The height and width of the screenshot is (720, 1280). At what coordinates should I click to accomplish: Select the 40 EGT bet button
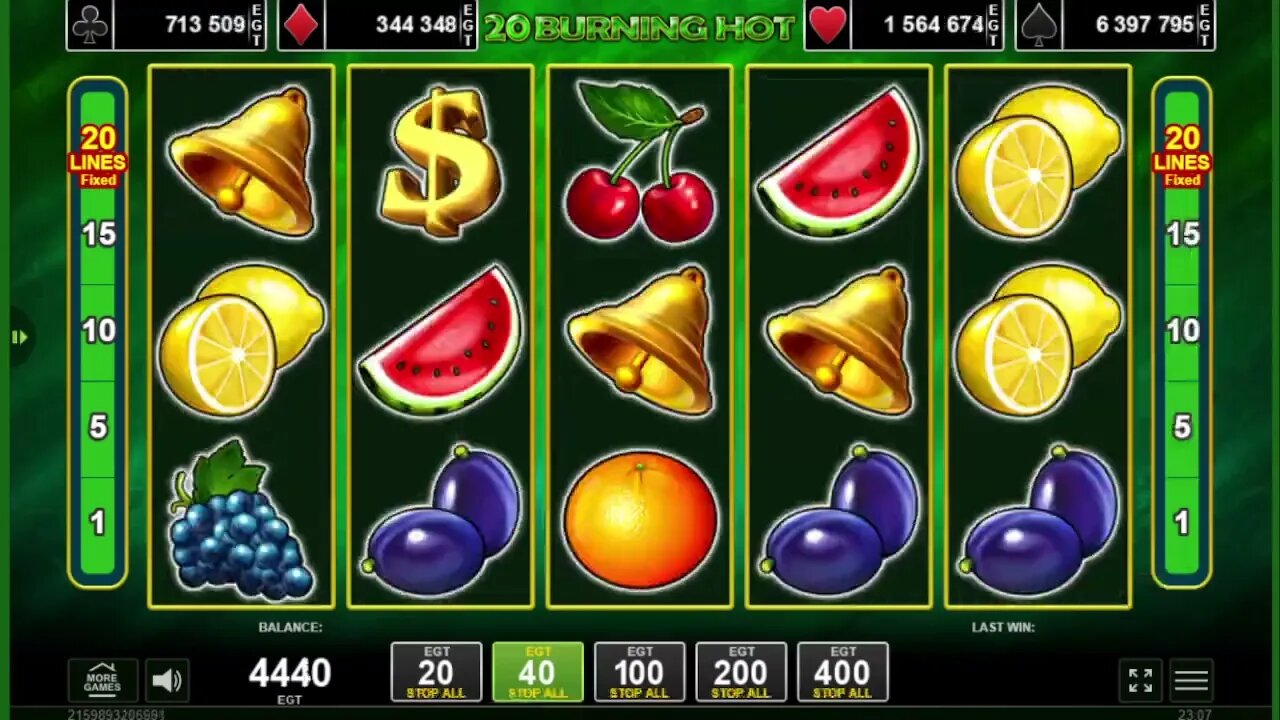coord(538,672)
